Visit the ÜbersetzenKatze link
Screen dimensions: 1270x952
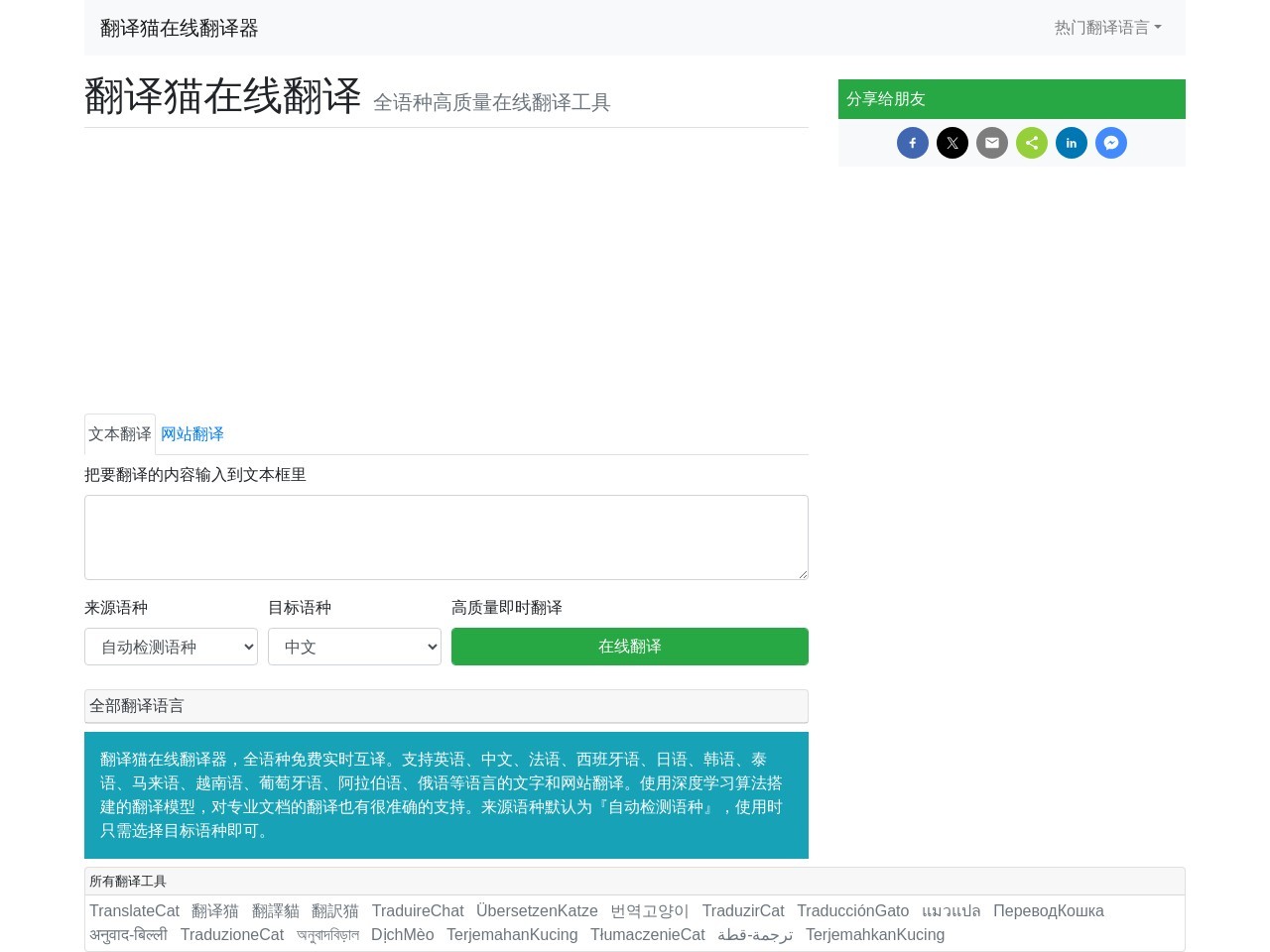(x=537, y=910)
